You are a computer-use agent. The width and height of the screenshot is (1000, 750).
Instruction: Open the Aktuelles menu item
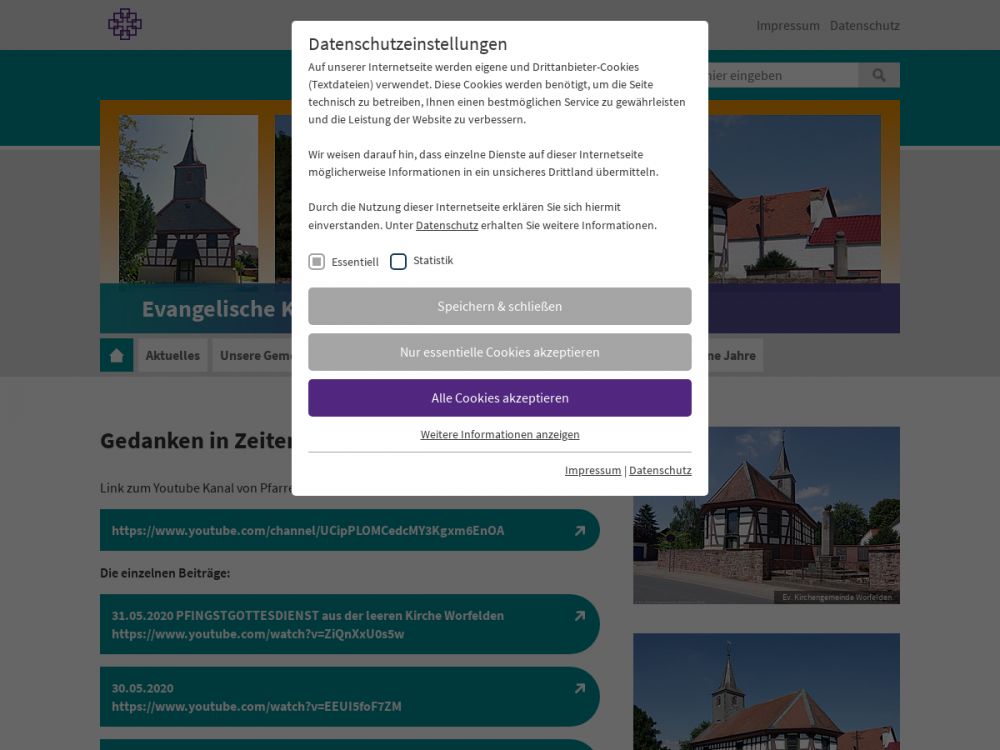(x=172, y=355)
